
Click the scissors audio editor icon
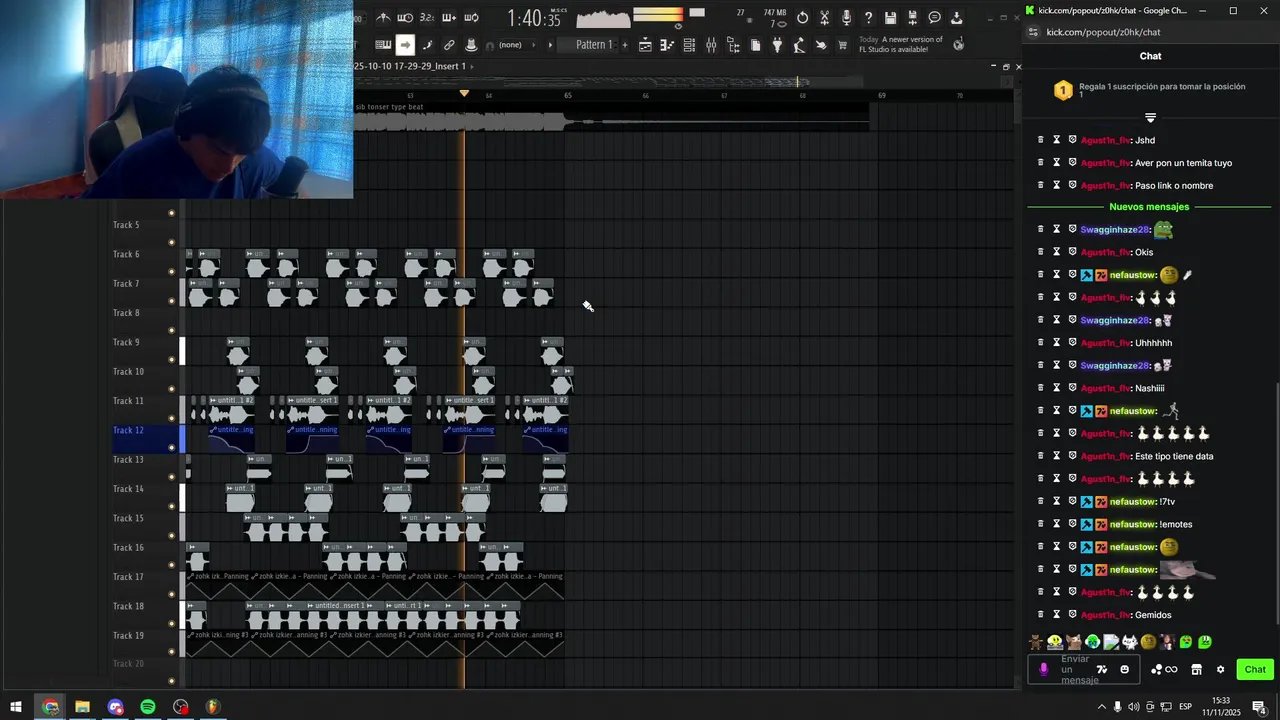[x=824, y=17]
